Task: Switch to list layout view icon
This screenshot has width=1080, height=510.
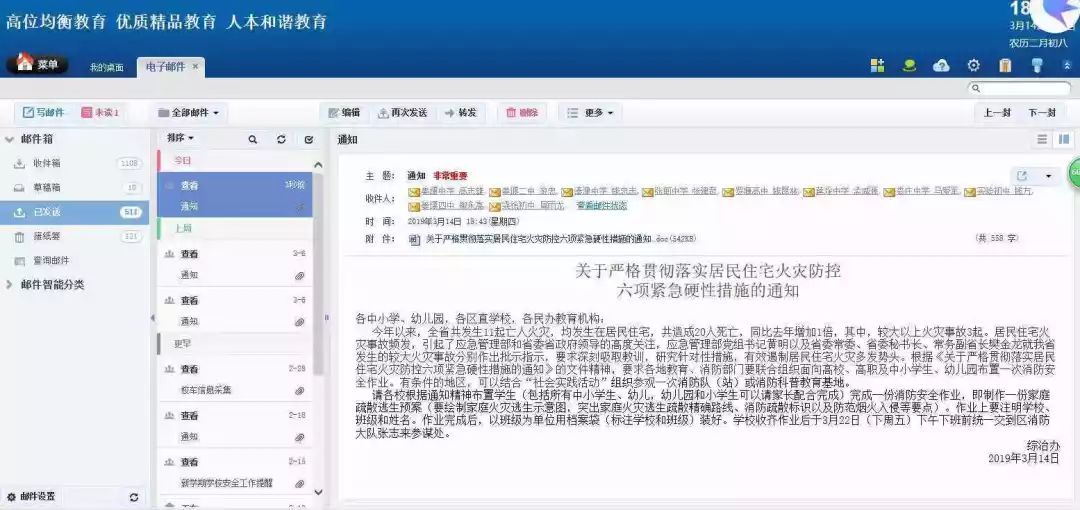Action: point(1042,139)
